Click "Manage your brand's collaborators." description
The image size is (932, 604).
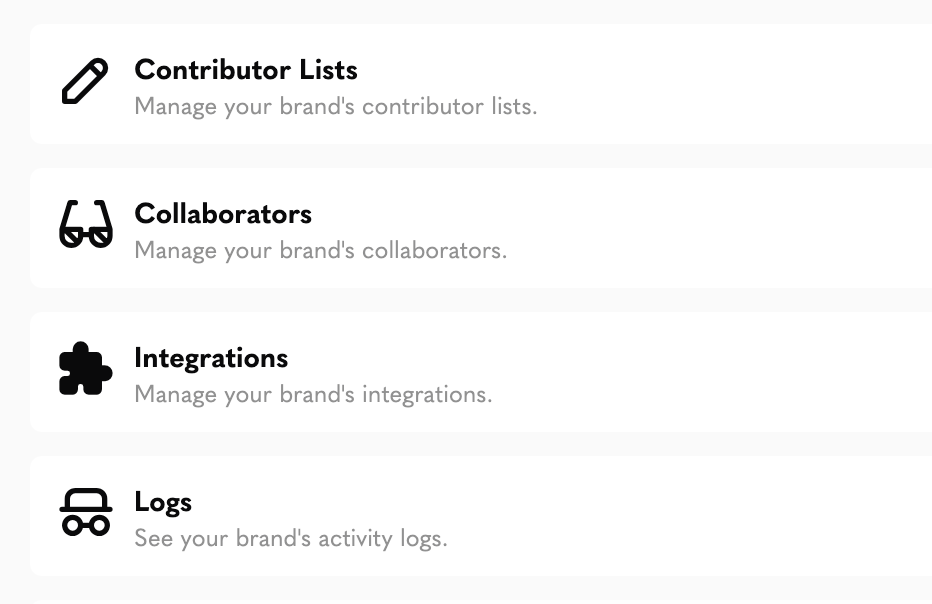point(321,251)
